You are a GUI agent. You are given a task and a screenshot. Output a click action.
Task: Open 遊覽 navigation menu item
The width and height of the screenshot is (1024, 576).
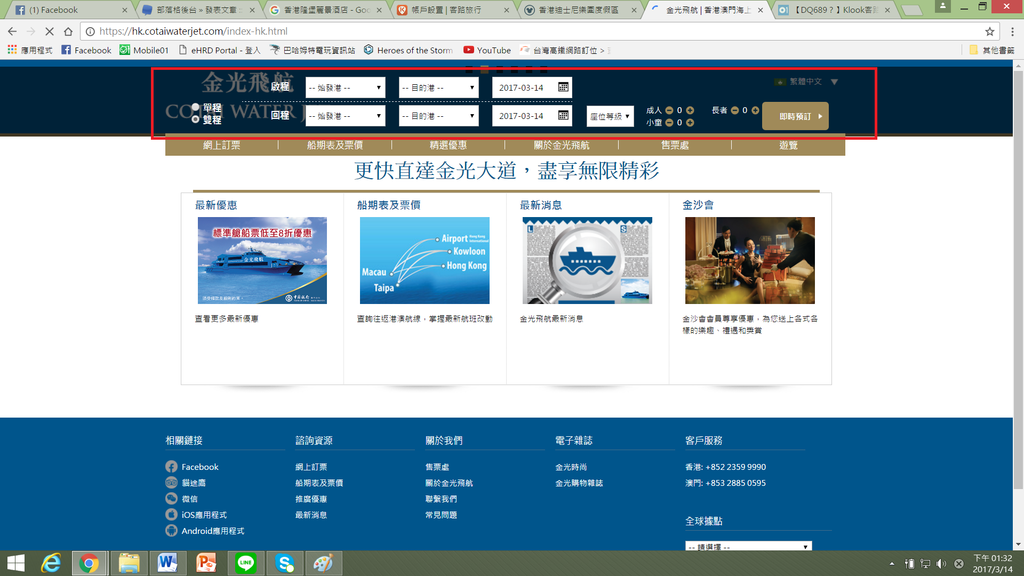click(x=788, y=145)
